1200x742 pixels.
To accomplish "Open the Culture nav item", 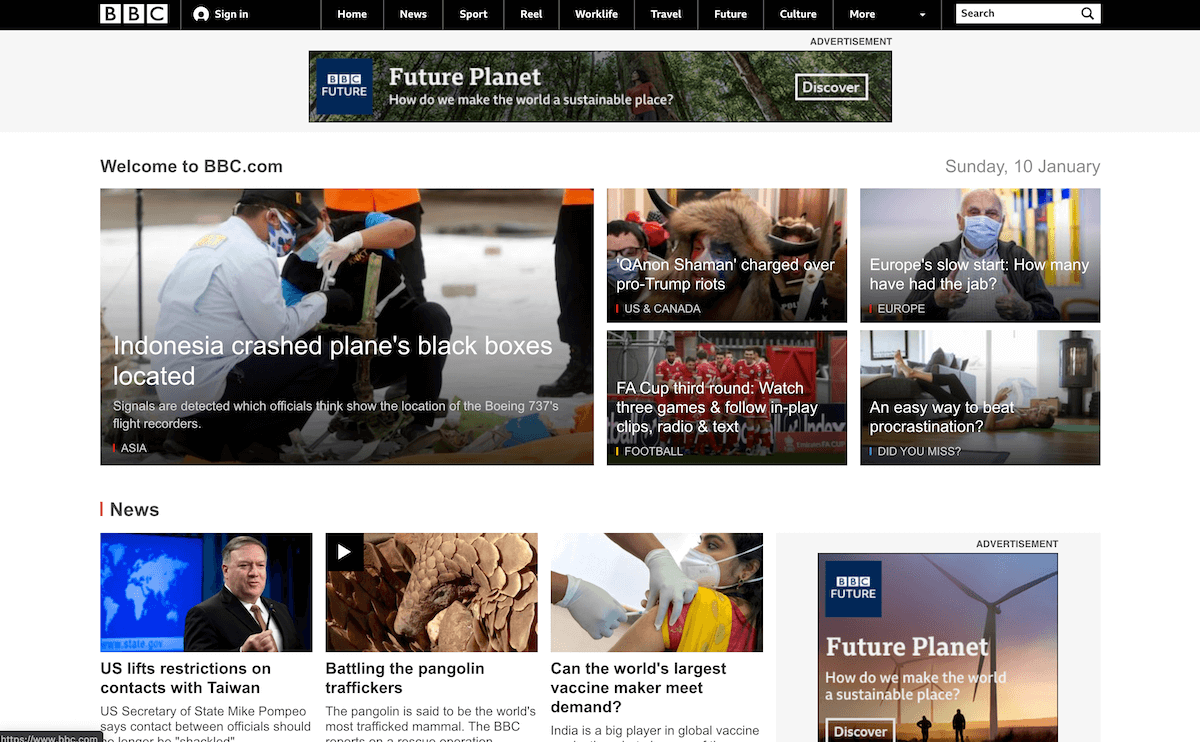I will click(x=798, y=14).
